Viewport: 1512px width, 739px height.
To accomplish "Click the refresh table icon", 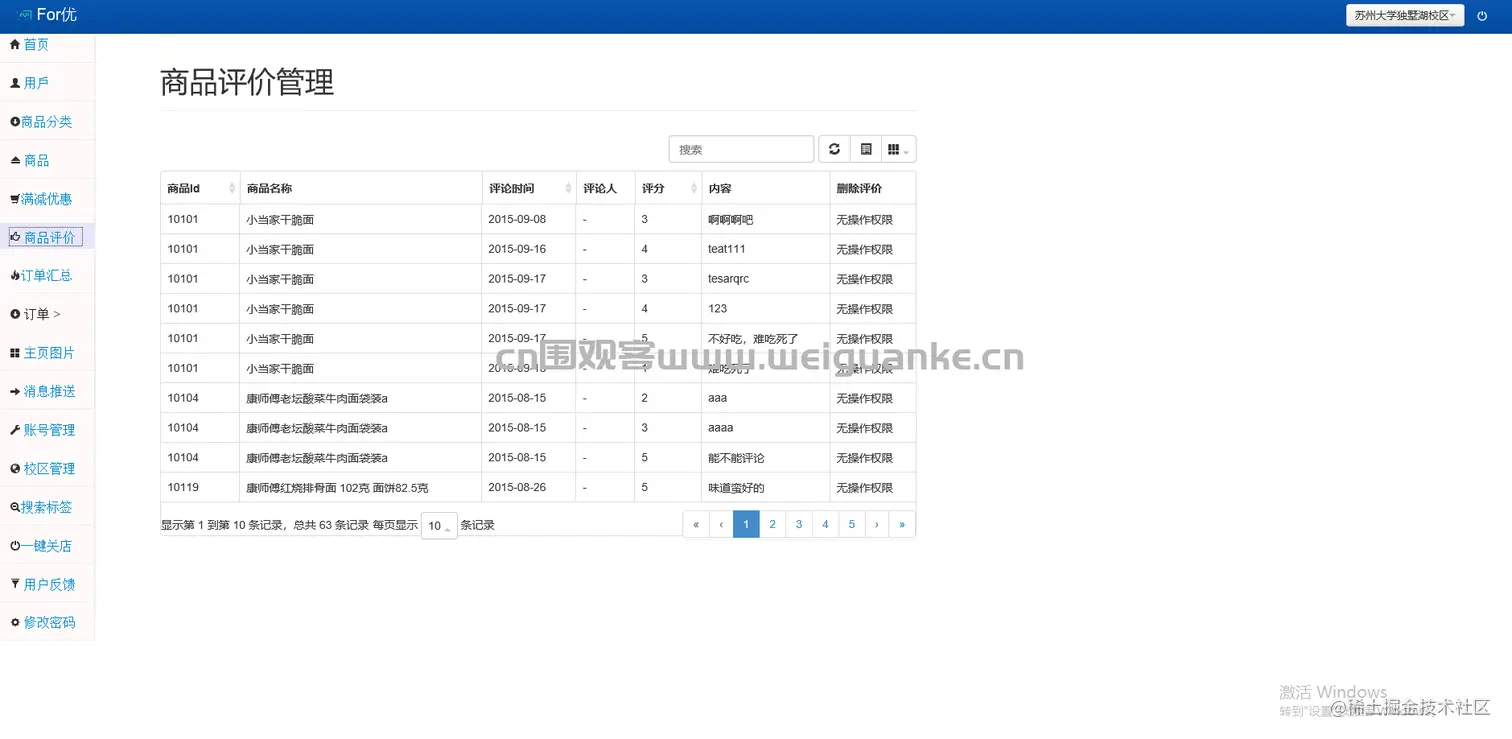I will 834,149.
